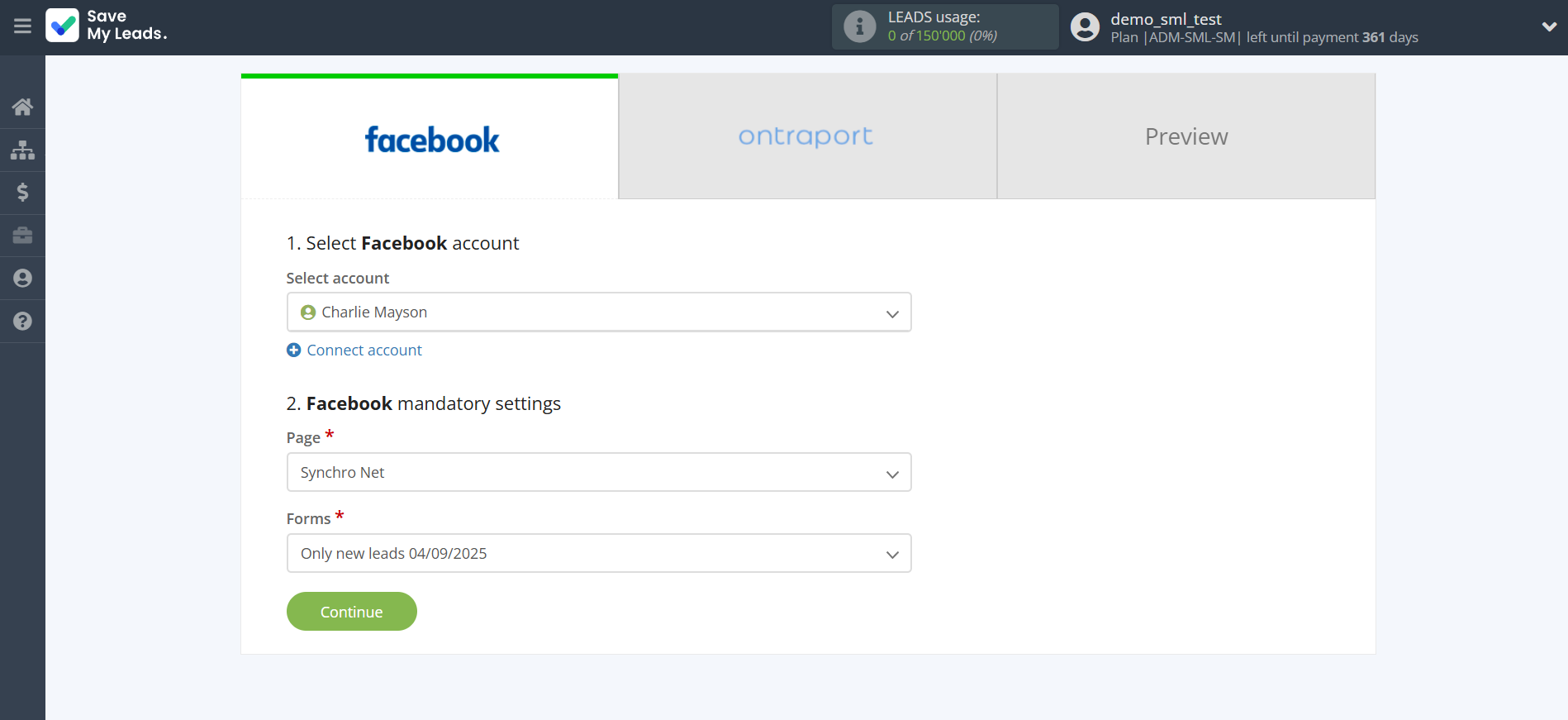Click the Connect account link
The height and width of the screenshot is (720, 1568).
363,350
